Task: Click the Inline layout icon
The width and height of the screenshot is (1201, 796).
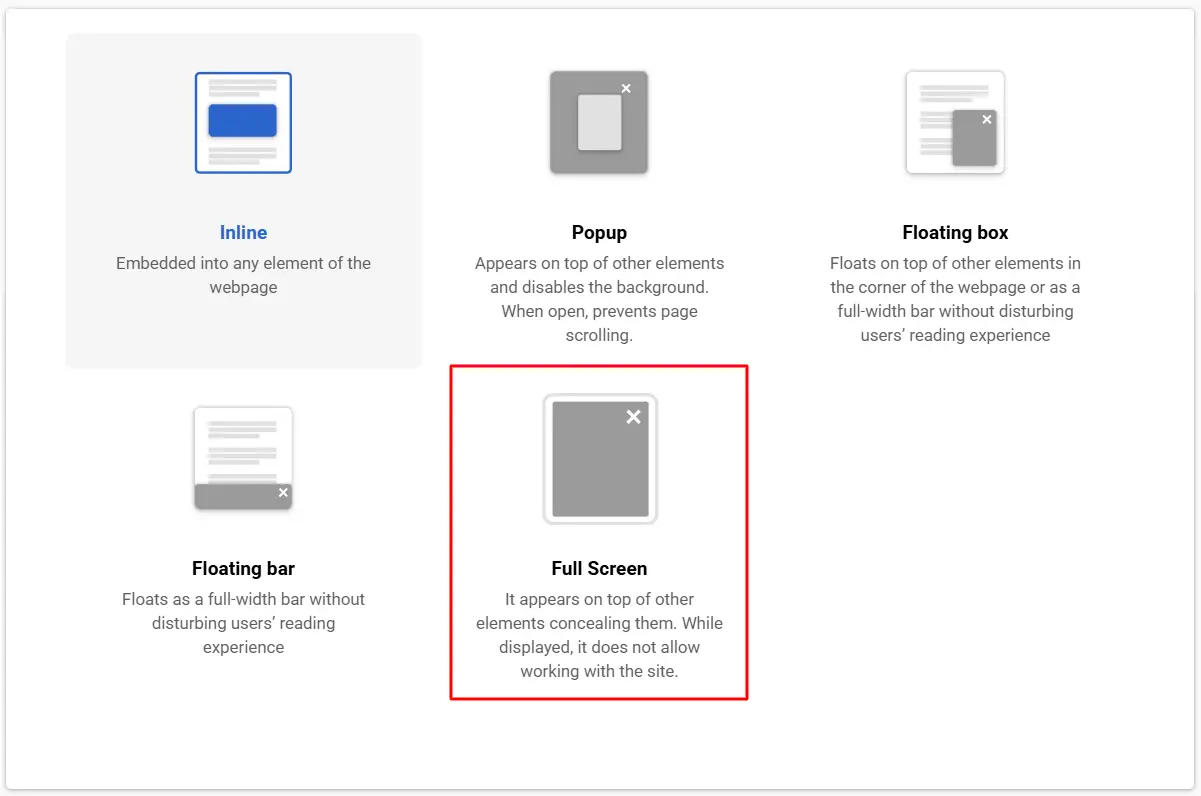Action: click(243, 123)
